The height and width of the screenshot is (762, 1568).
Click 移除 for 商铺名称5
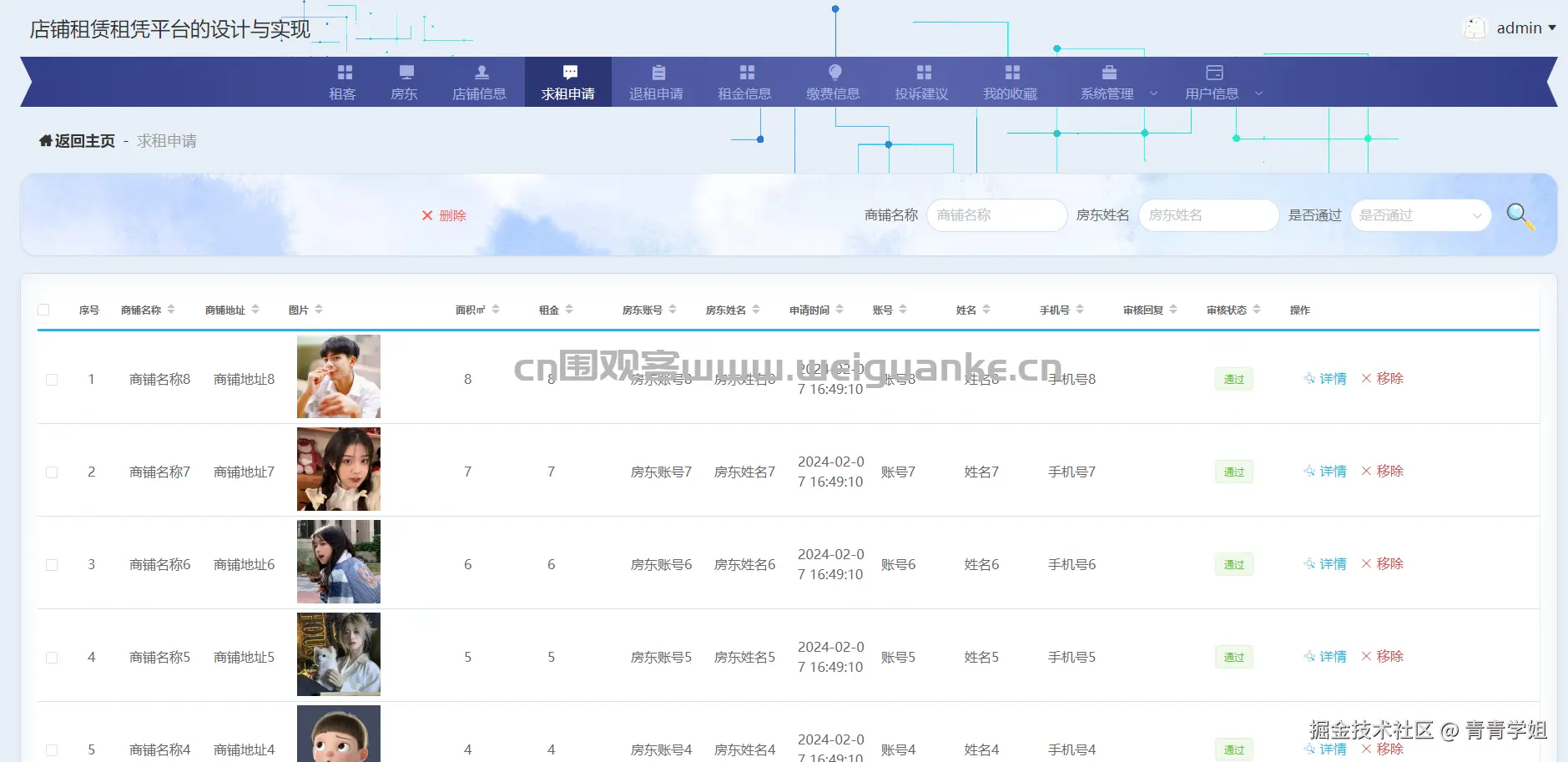tap(1383, 656)
